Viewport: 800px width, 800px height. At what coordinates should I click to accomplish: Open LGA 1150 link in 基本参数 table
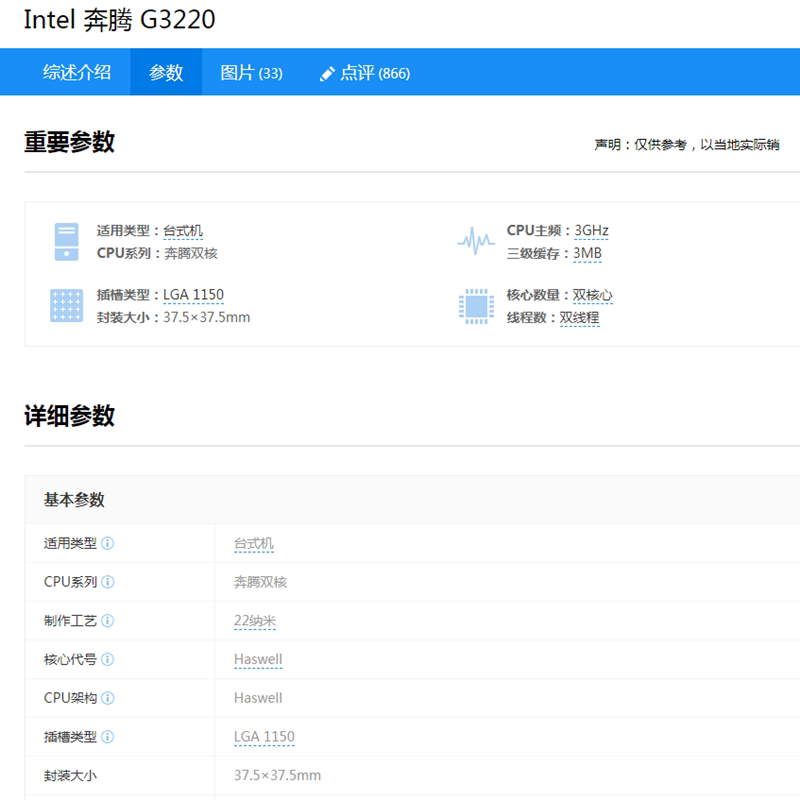(x=264, y=737)
